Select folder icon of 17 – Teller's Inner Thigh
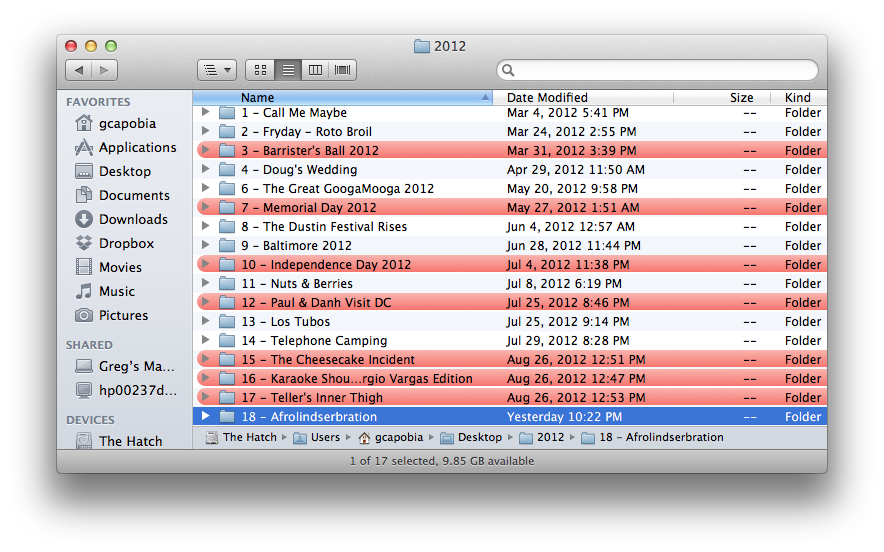This screenshot has height=552, width=884. pyautogui.click(x=227, y=398)
